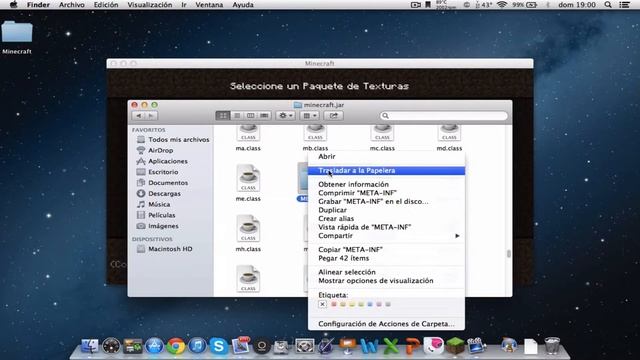
Task: Go forward with Finder forward arrow
Action: tap(151, 116)
